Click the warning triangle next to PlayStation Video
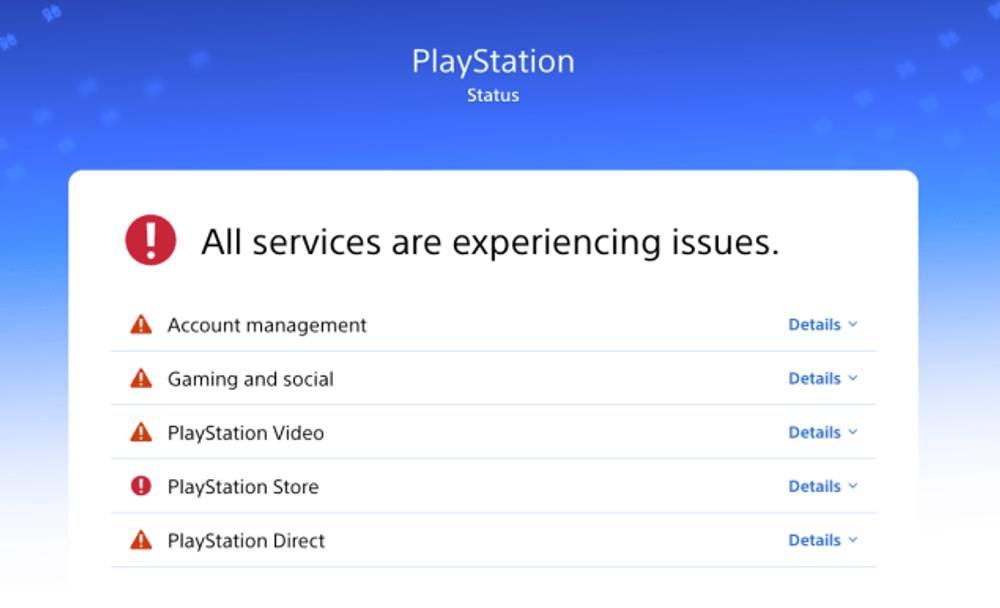Viewport: 1000px width, 608px height. pyautogui.click(x=141, y=433)
